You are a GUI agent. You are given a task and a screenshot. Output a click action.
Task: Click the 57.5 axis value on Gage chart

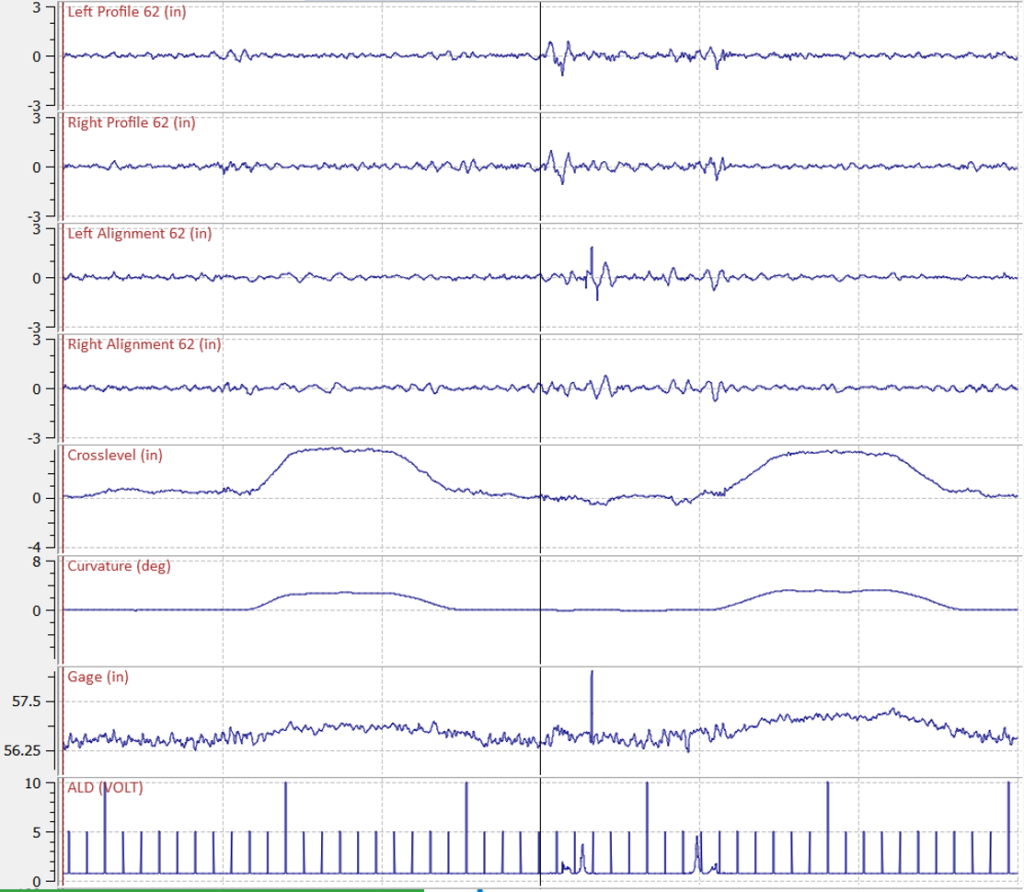pos(26,701)
